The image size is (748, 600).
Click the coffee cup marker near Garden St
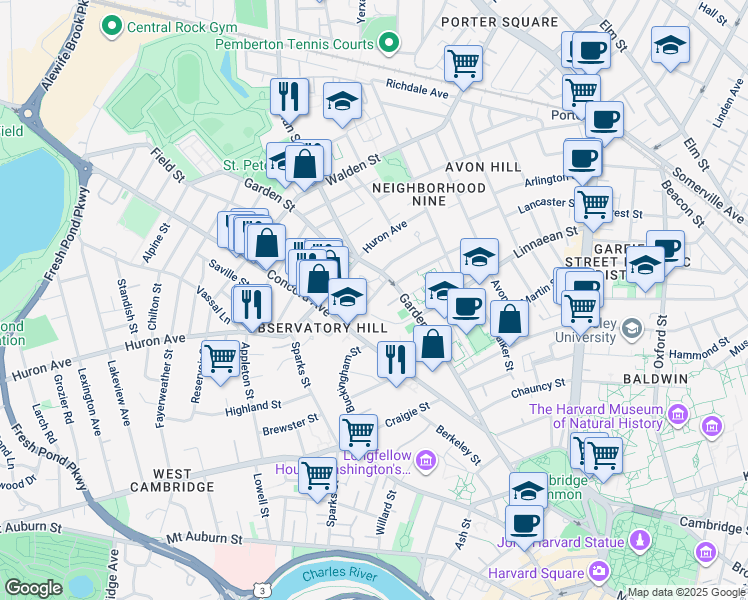coord(467,309)
